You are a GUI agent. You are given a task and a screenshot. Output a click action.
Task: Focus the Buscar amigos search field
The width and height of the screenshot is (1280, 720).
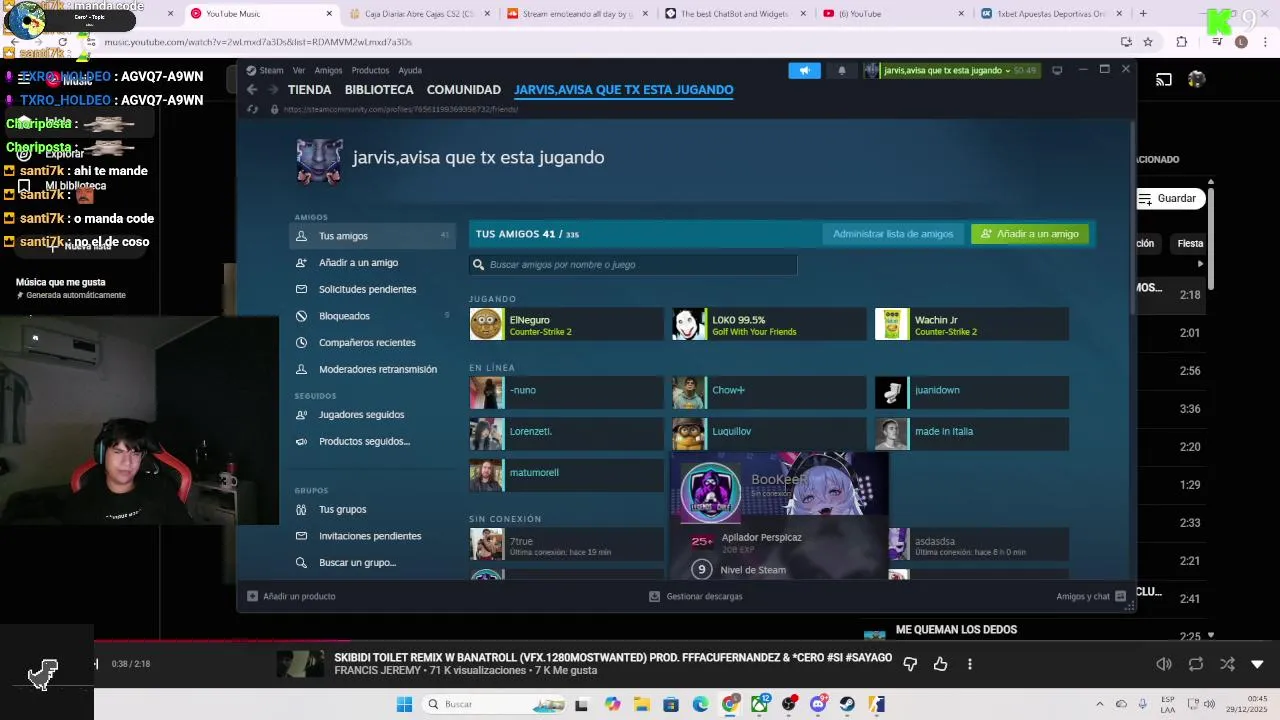tap(633, 265)
